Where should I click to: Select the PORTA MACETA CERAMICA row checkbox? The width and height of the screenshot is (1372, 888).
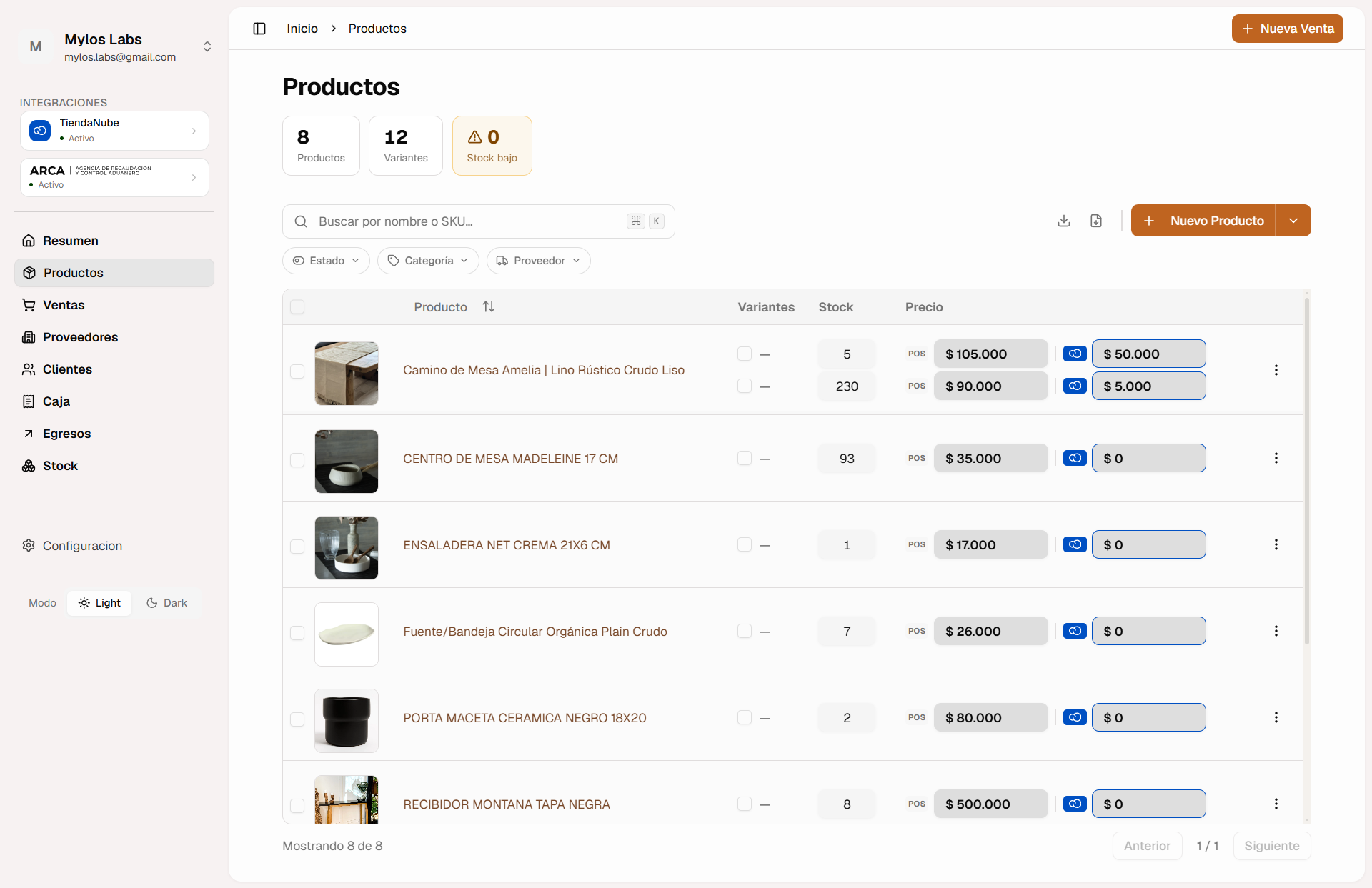pos(297,719)
